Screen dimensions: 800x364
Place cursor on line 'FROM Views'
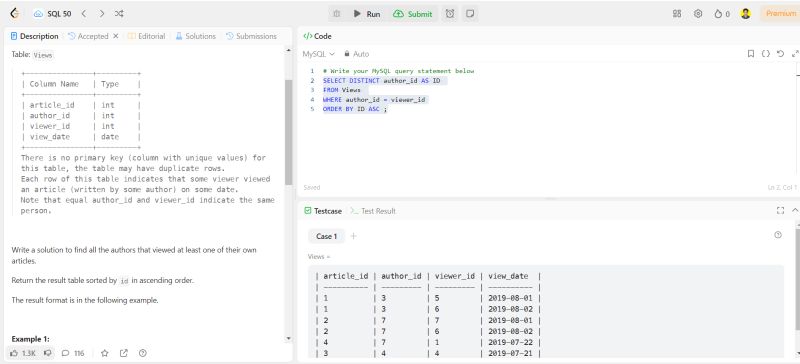[341, 90]
